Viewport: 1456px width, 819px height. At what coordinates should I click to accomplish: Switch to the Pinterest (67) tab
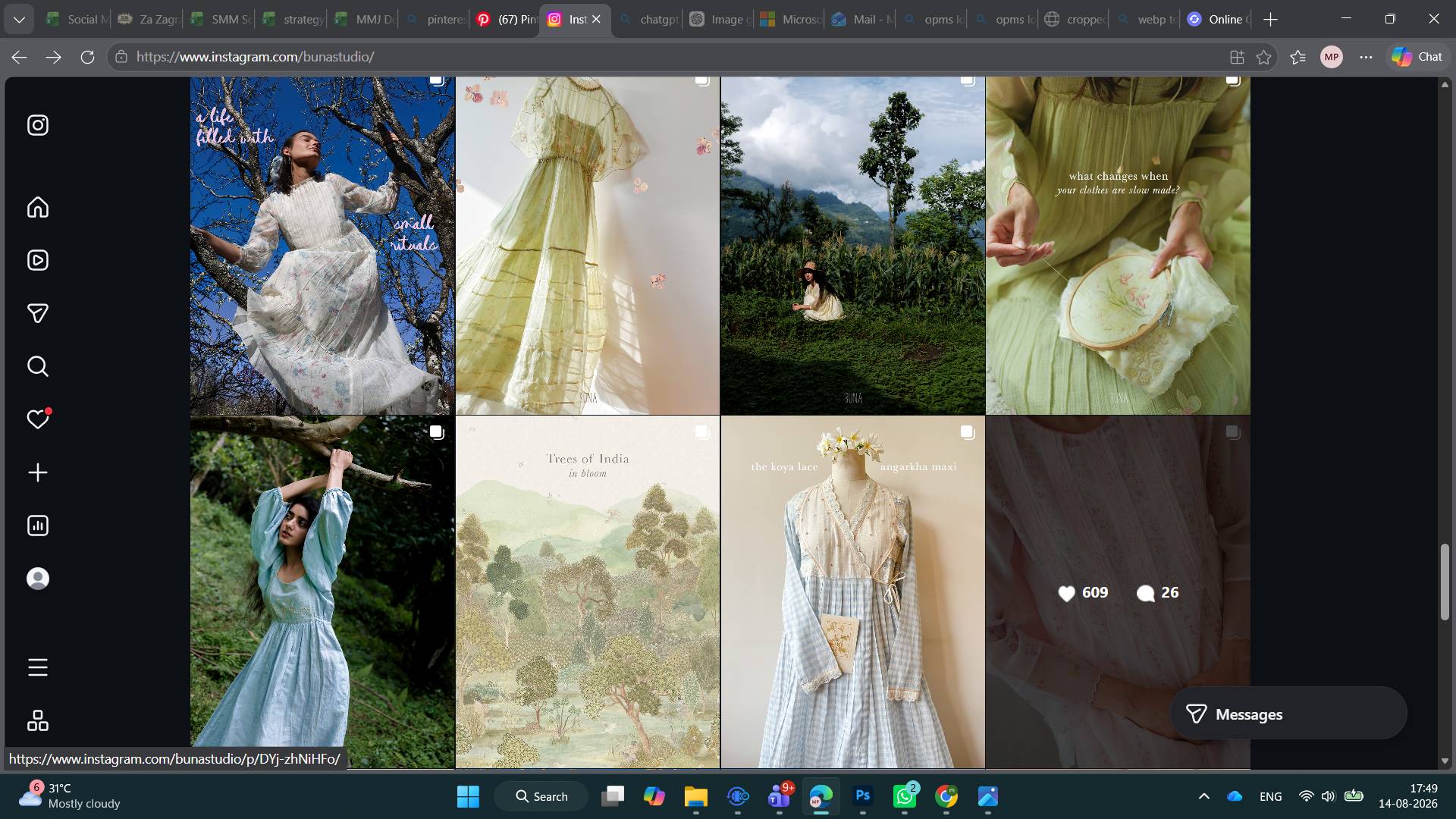[507, 20]
